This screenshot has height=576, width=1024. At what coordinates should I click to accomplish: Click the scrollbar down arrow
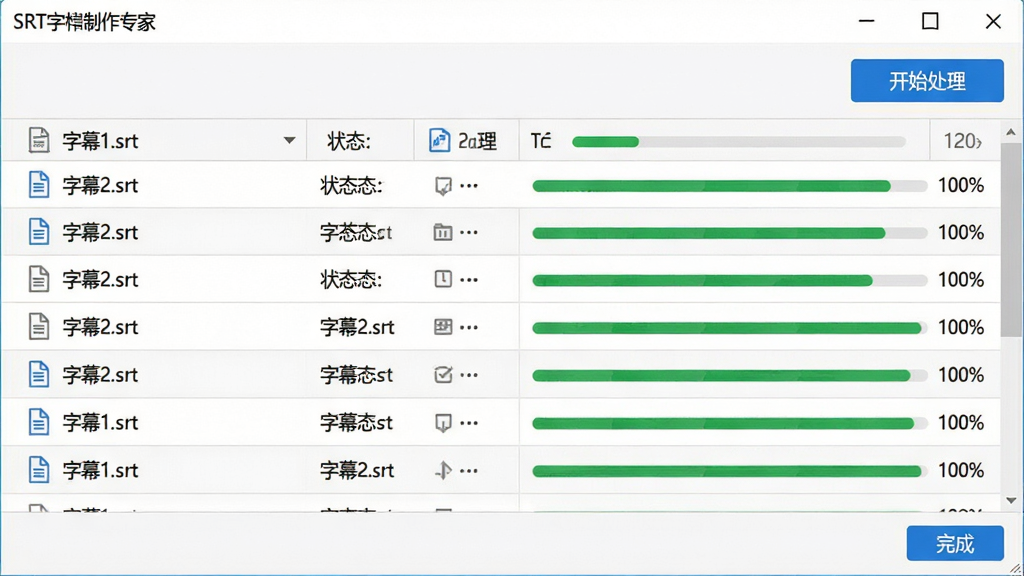point(1011,500)
